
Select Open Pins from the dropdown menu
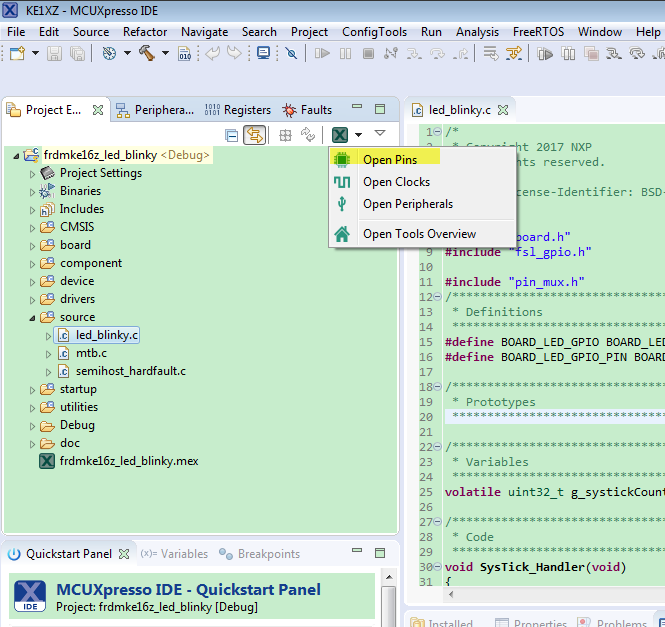423,160
